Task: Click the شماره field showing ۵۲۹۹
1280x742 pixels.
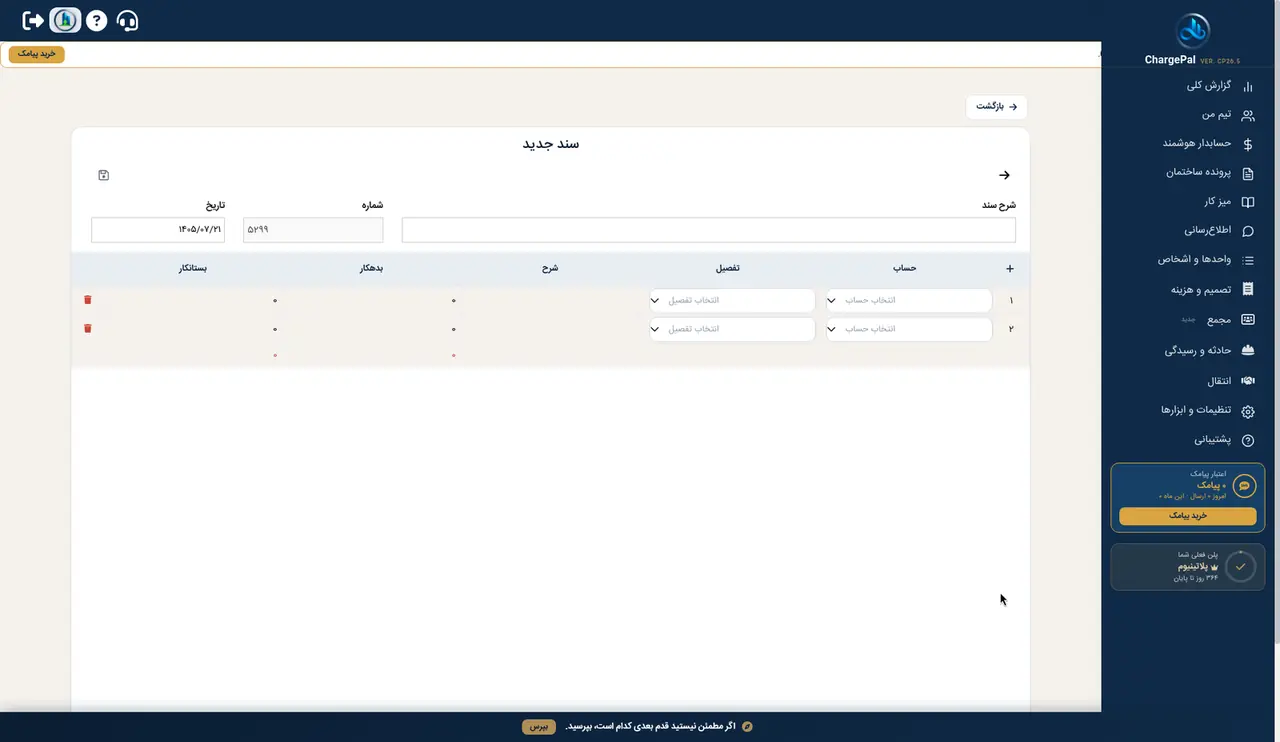Action: [x=313, y=230]
